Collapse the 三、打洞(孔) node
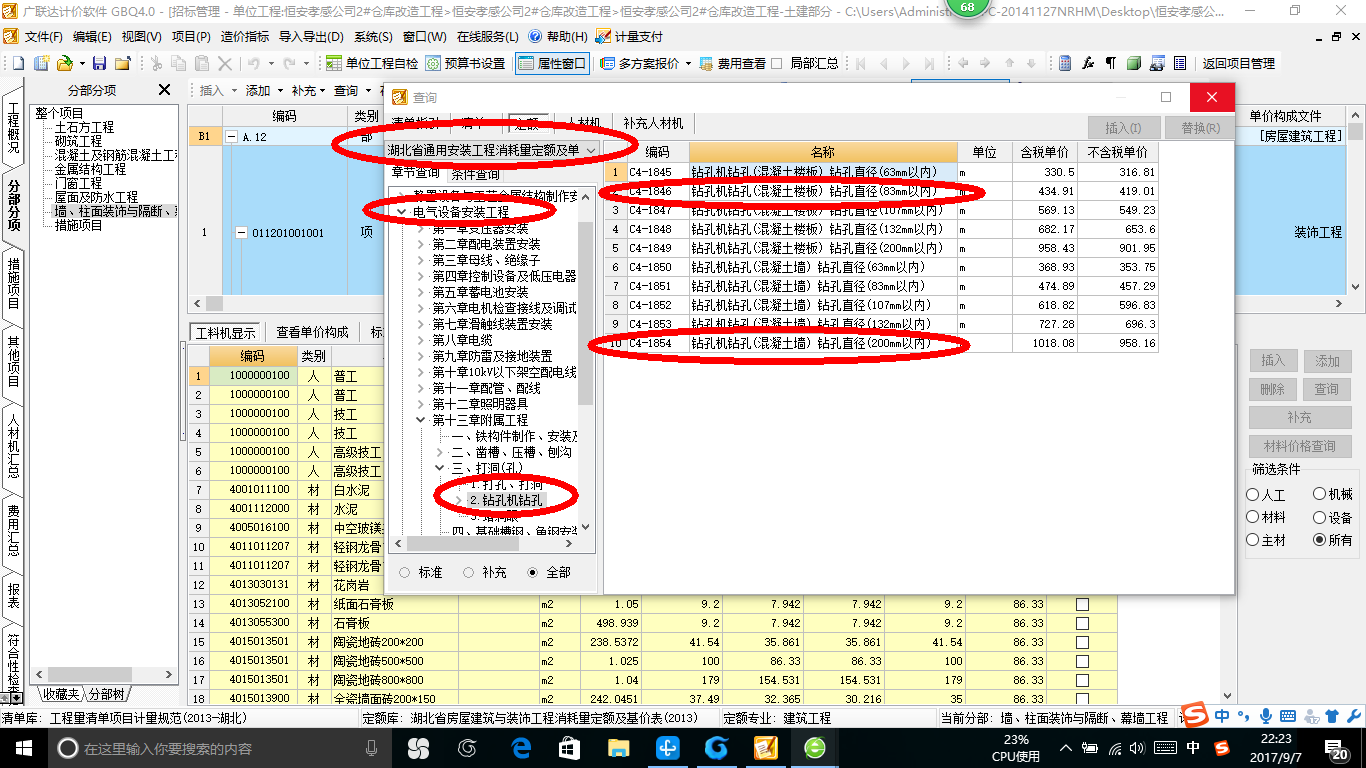1366x768 pixels. pyautogui.click(x=440, y=468)
